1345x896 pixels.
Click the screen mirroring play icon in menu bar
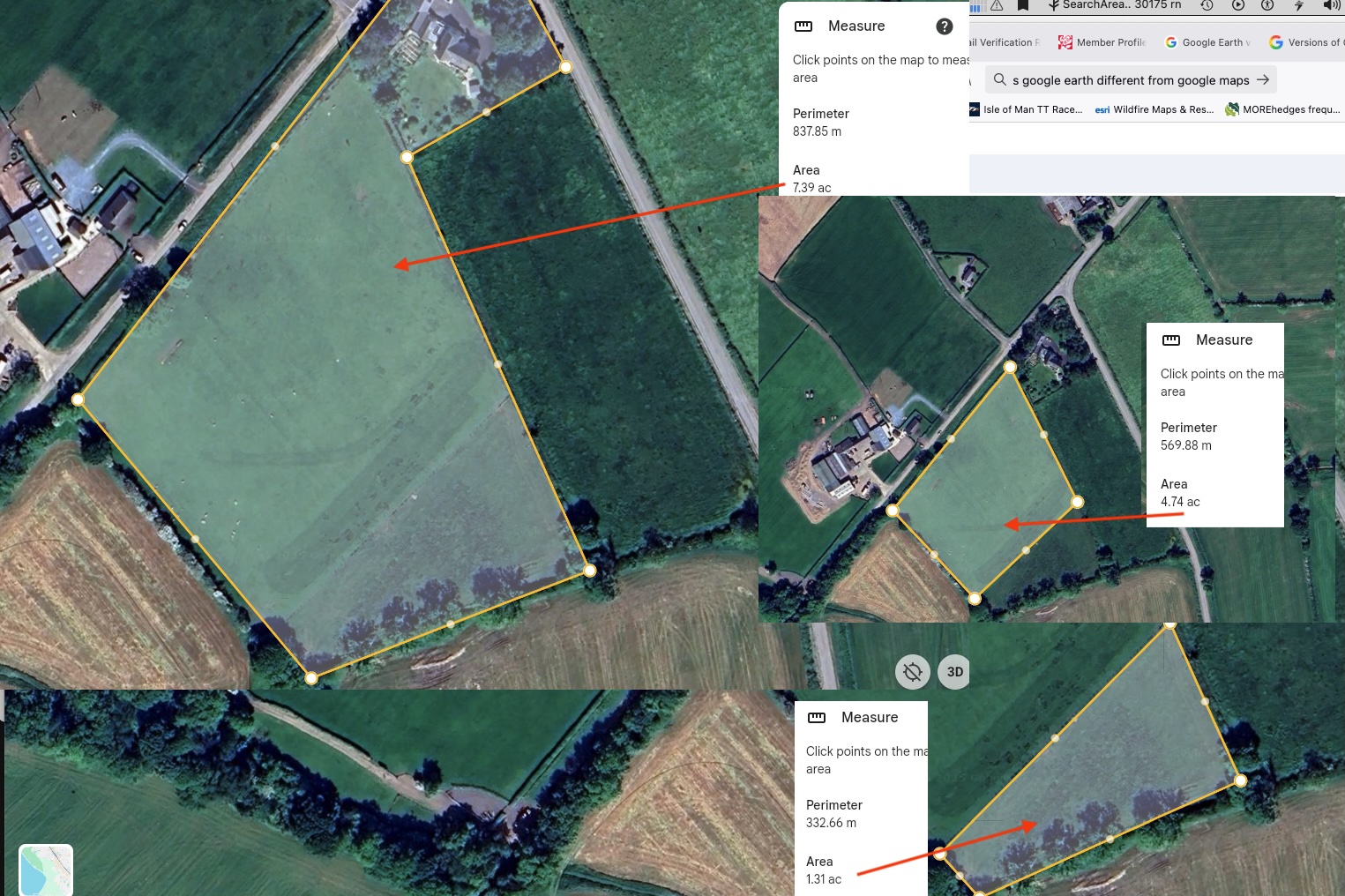point(1237,5)
